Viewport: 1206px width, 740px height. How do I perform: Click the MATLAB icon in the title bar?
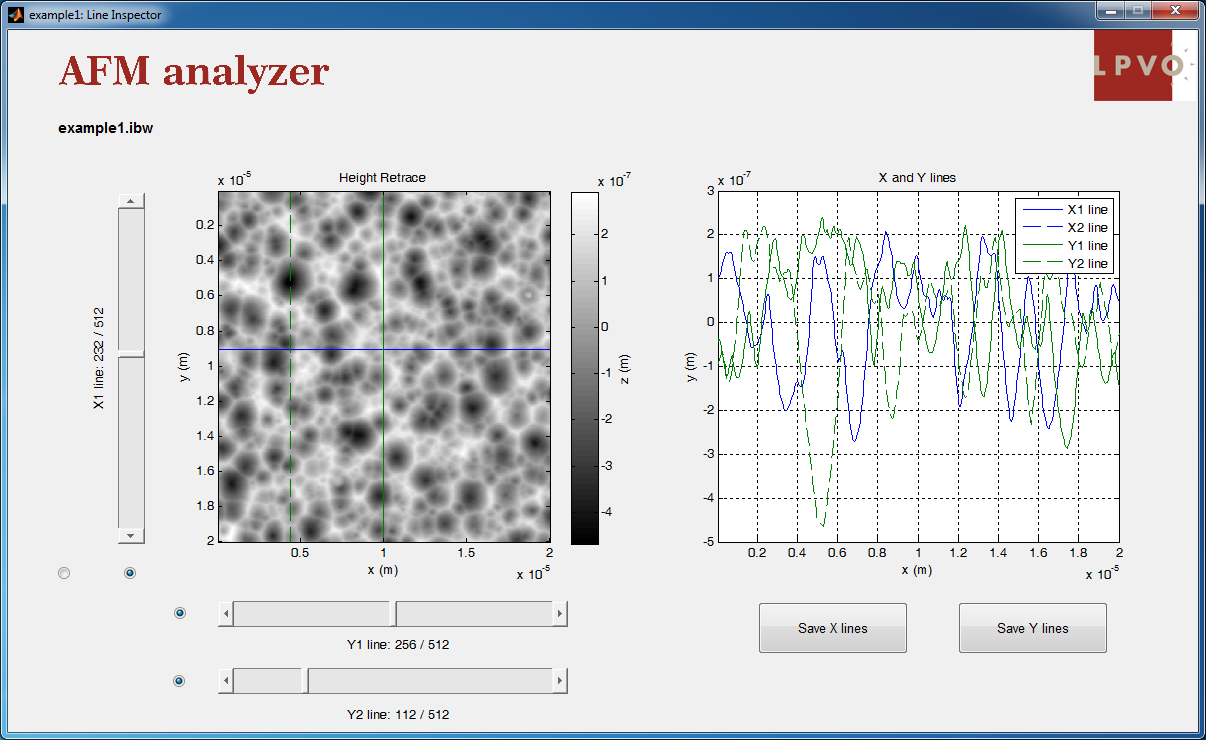(x=16, y=15)
